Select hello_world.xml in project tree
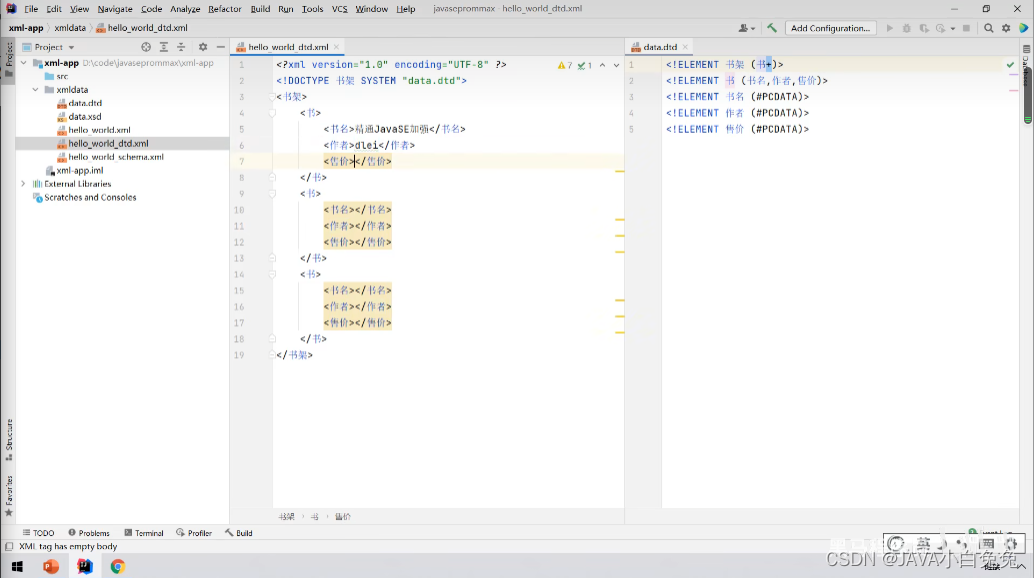The width and height of the screenshot is (1034, 578). (99, 130)
